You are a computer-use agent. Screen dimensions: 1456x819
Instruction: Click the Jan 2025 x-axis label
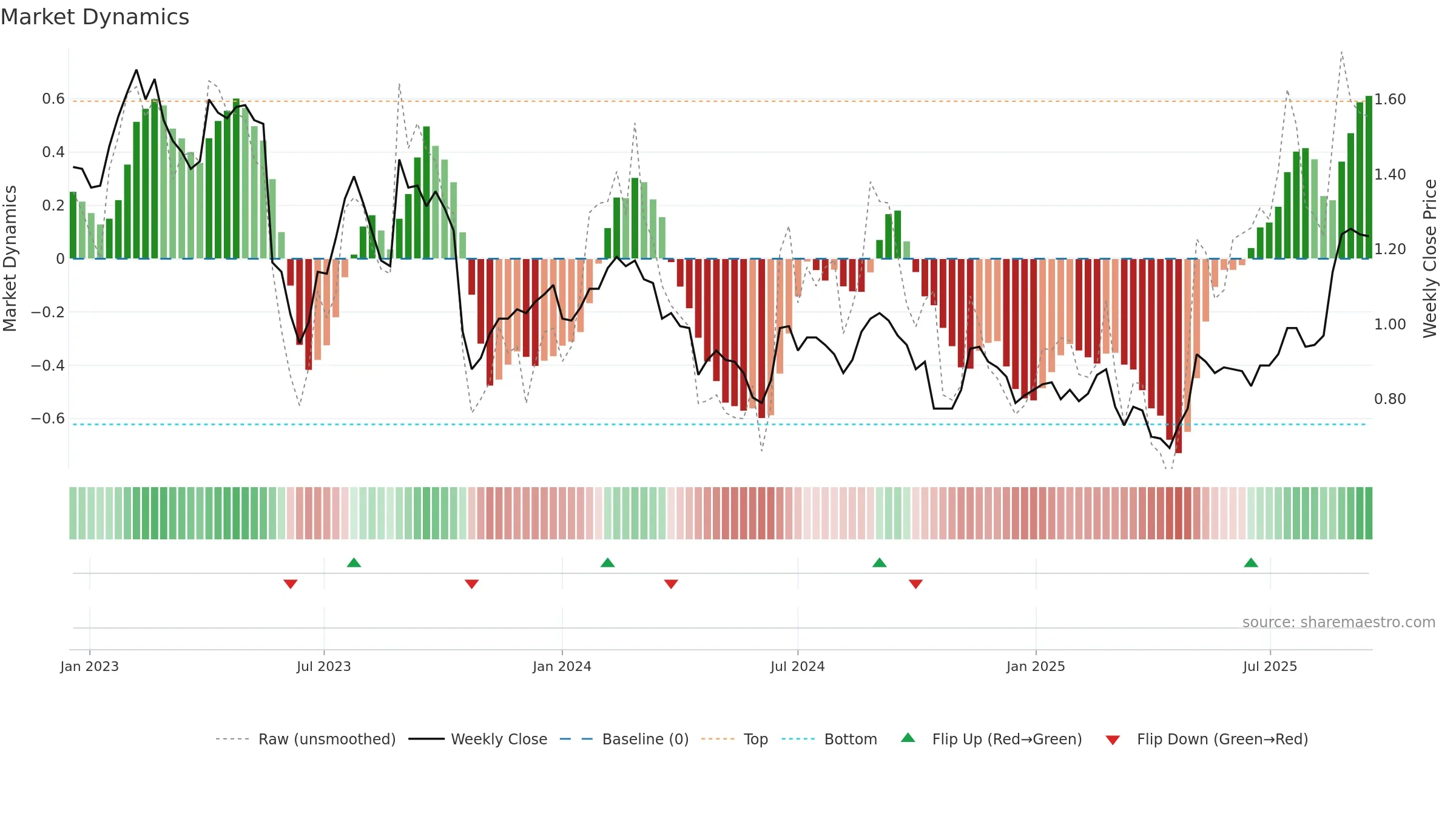pyautogui.click(x=1036, y=666)
